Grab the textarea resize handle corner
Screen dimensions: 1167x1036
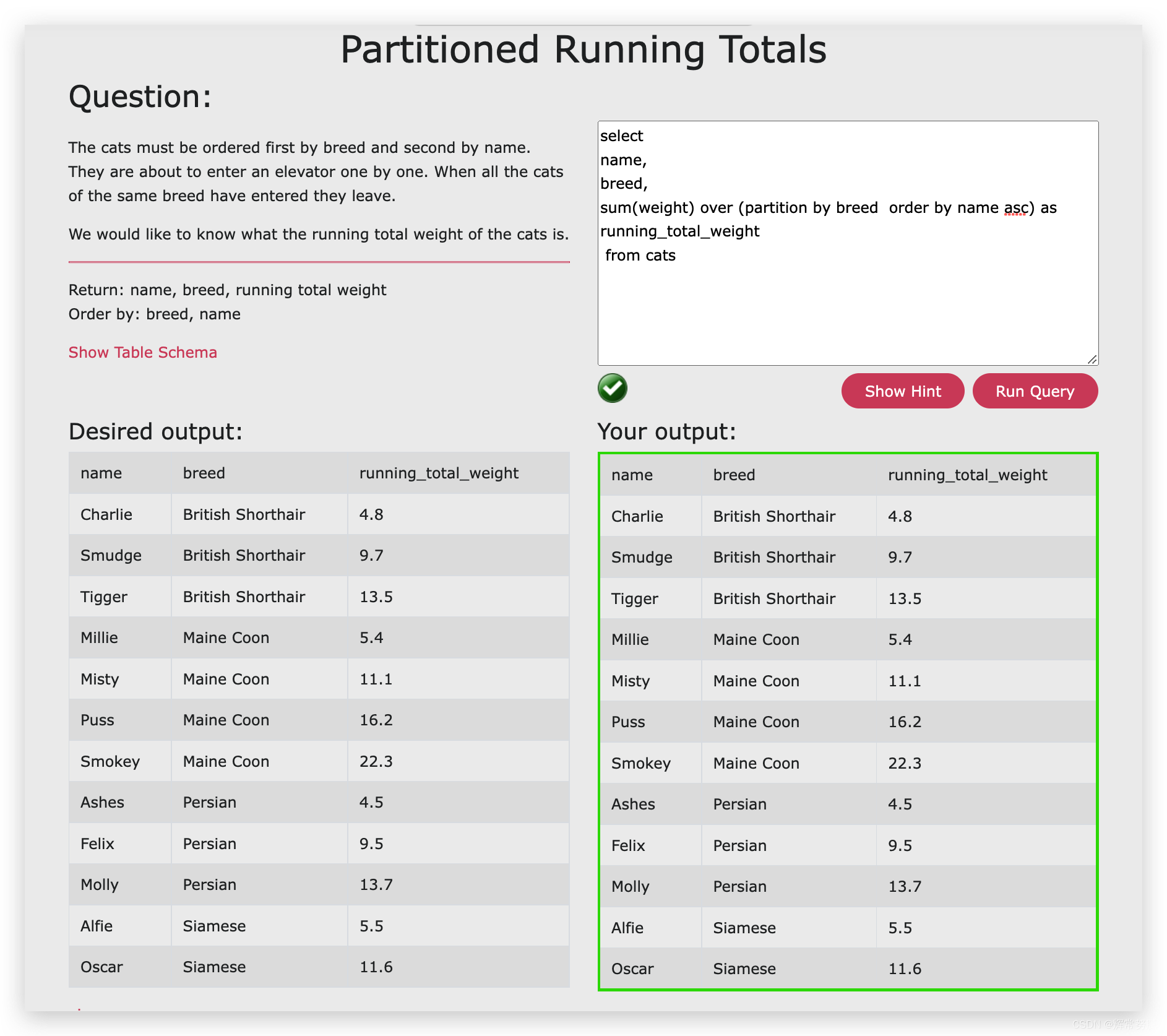pos(1092,359)
